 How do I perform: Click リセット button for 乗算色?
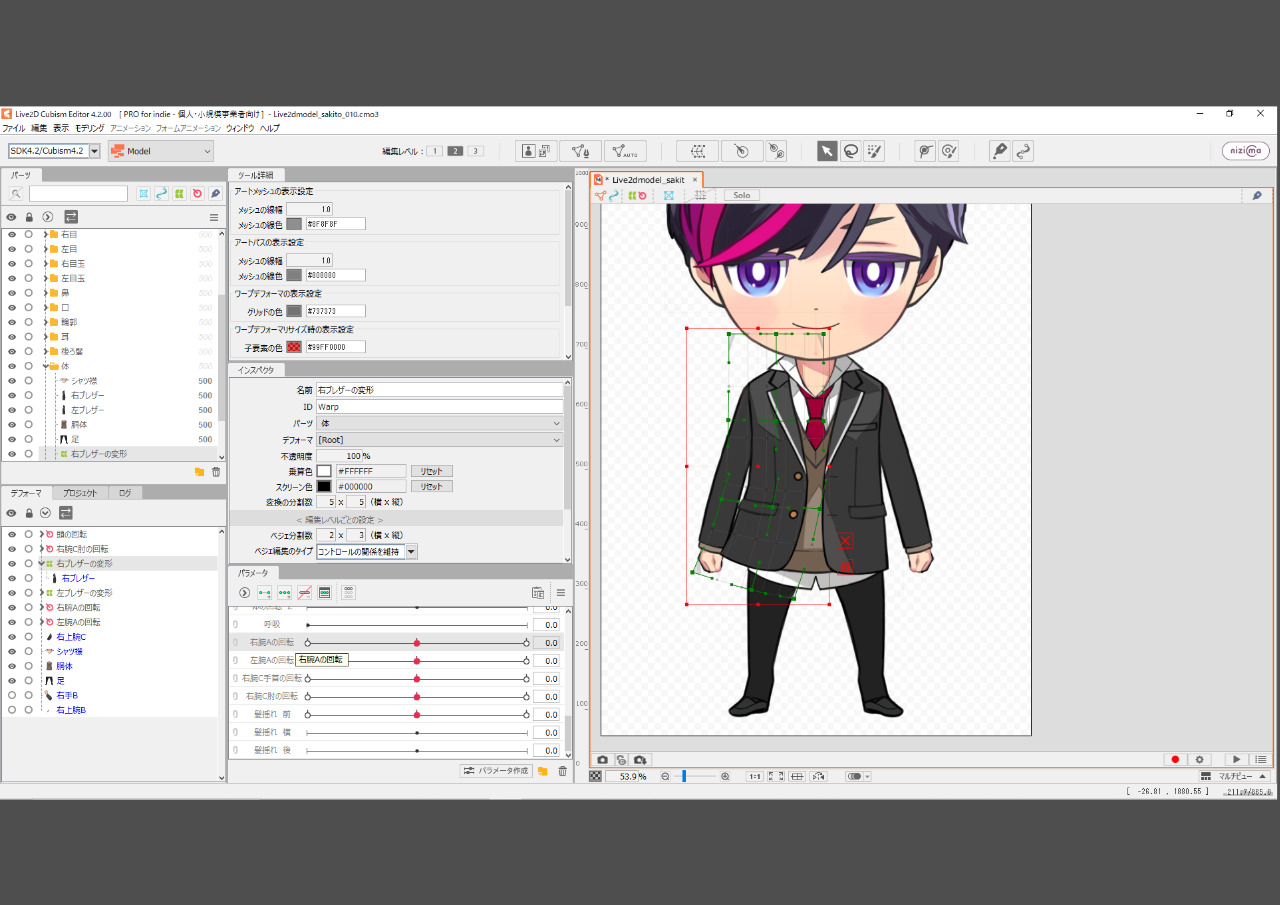pos(431,471)
